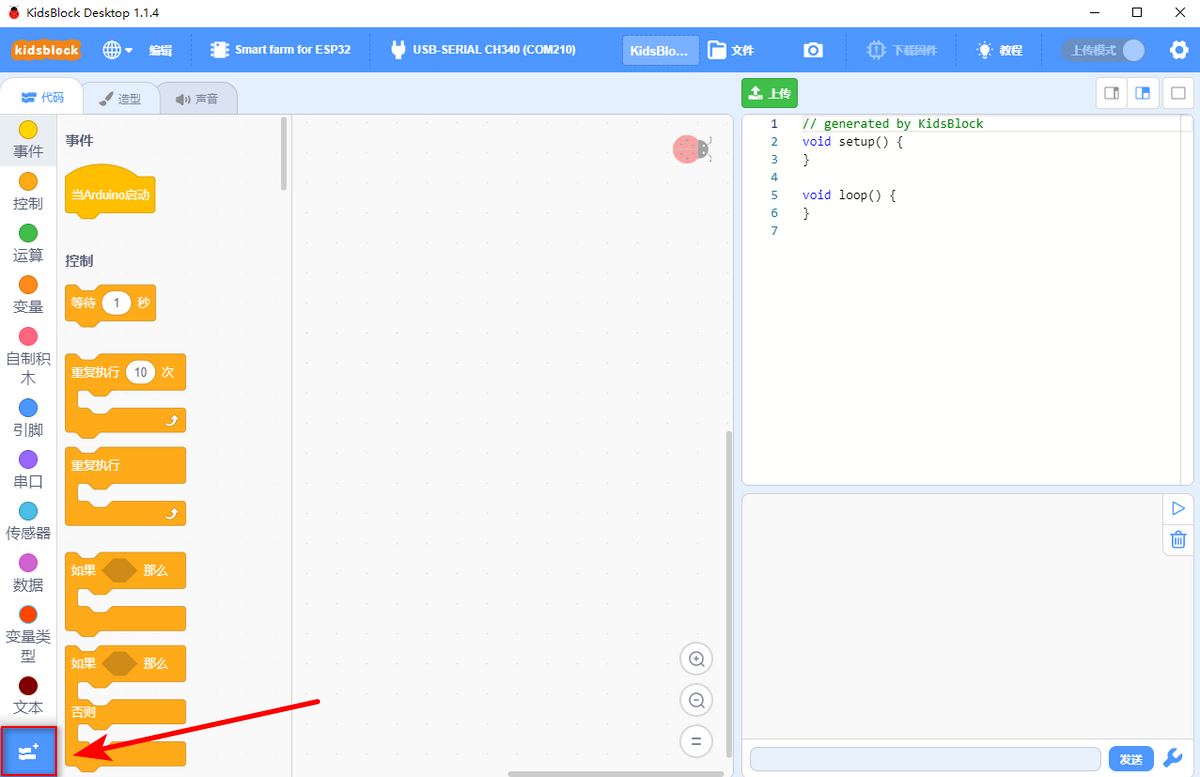Image resolution: width=1200 pixels, height=777 pixels.
Task: Zoom out the workspace
Action: tap(696, 700)
